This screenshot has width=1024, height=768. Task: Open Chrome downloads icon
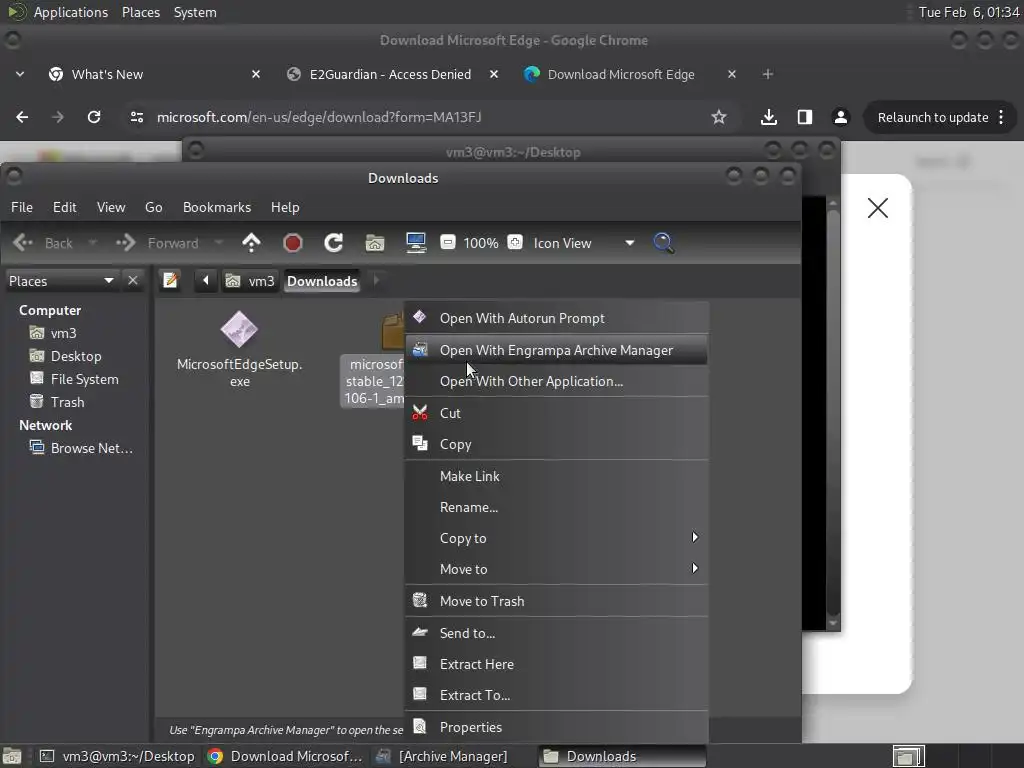click(769, 117)
